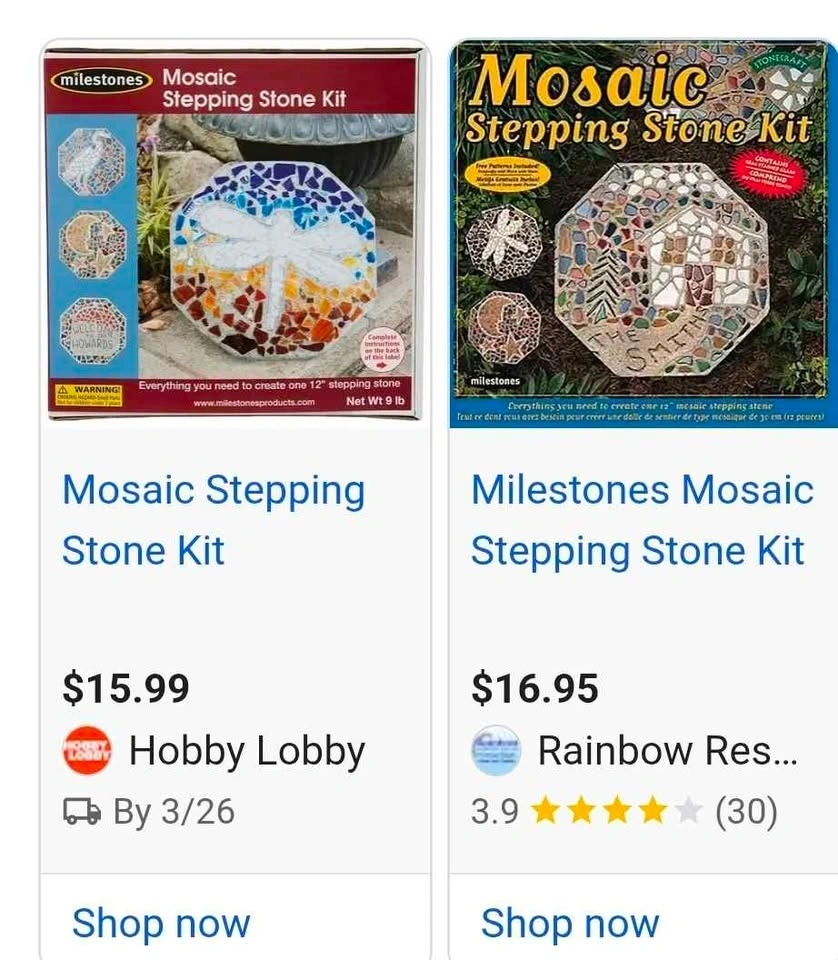Viewport: 838px width, 960px height.
Task: Click the first gold rating star
Action: pos(545,811)
